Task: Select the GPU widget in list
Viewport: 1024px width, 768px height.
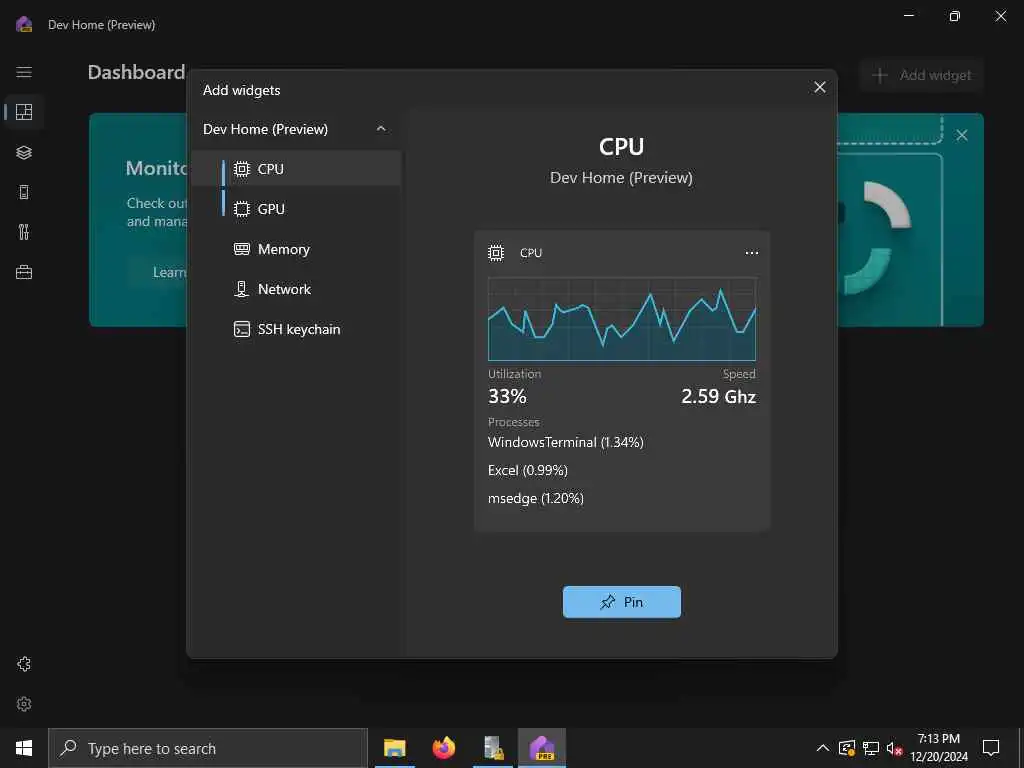Action: click(296, 209)
